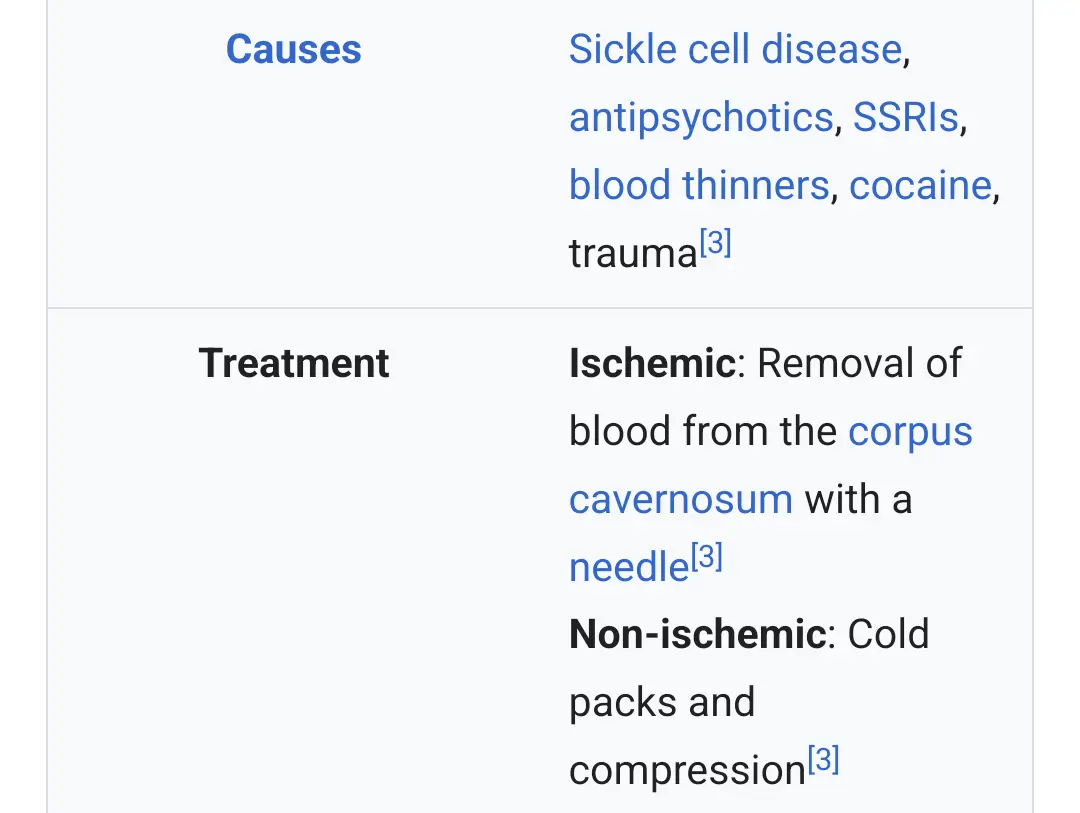Open the Sickle cell disease link
The height and width of the screenshot is (813, 1080).
click(735, 49)
